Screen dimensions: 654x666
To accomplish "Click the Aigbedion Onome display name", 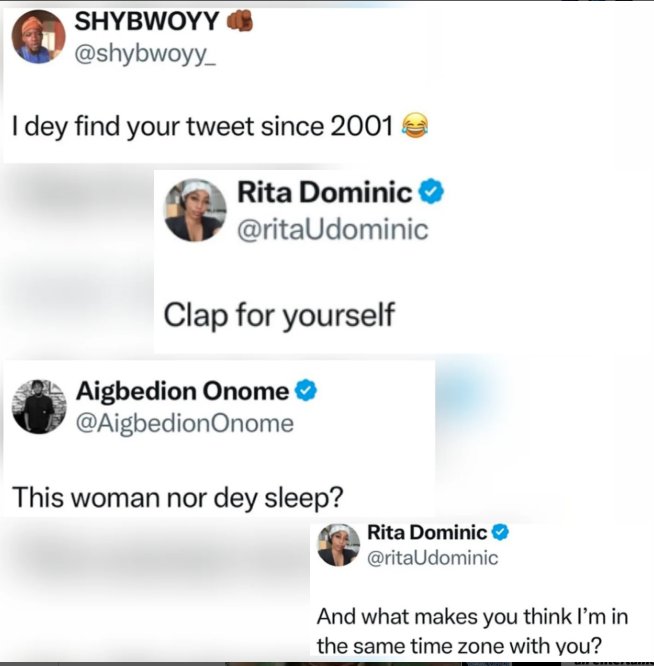I will 182,391.
